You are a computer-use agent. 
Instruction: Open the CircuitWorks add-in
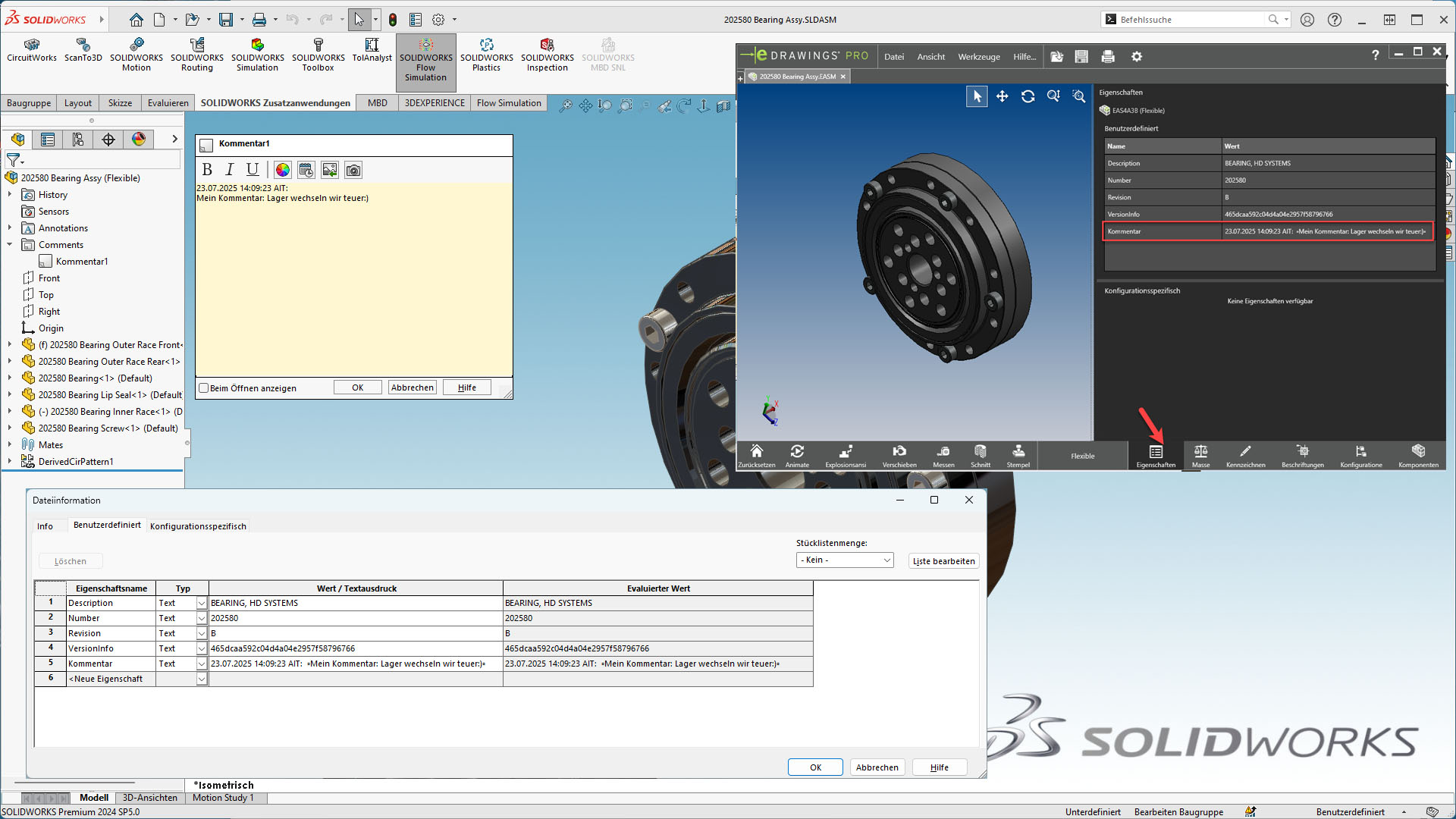click(x=32, y=51)
